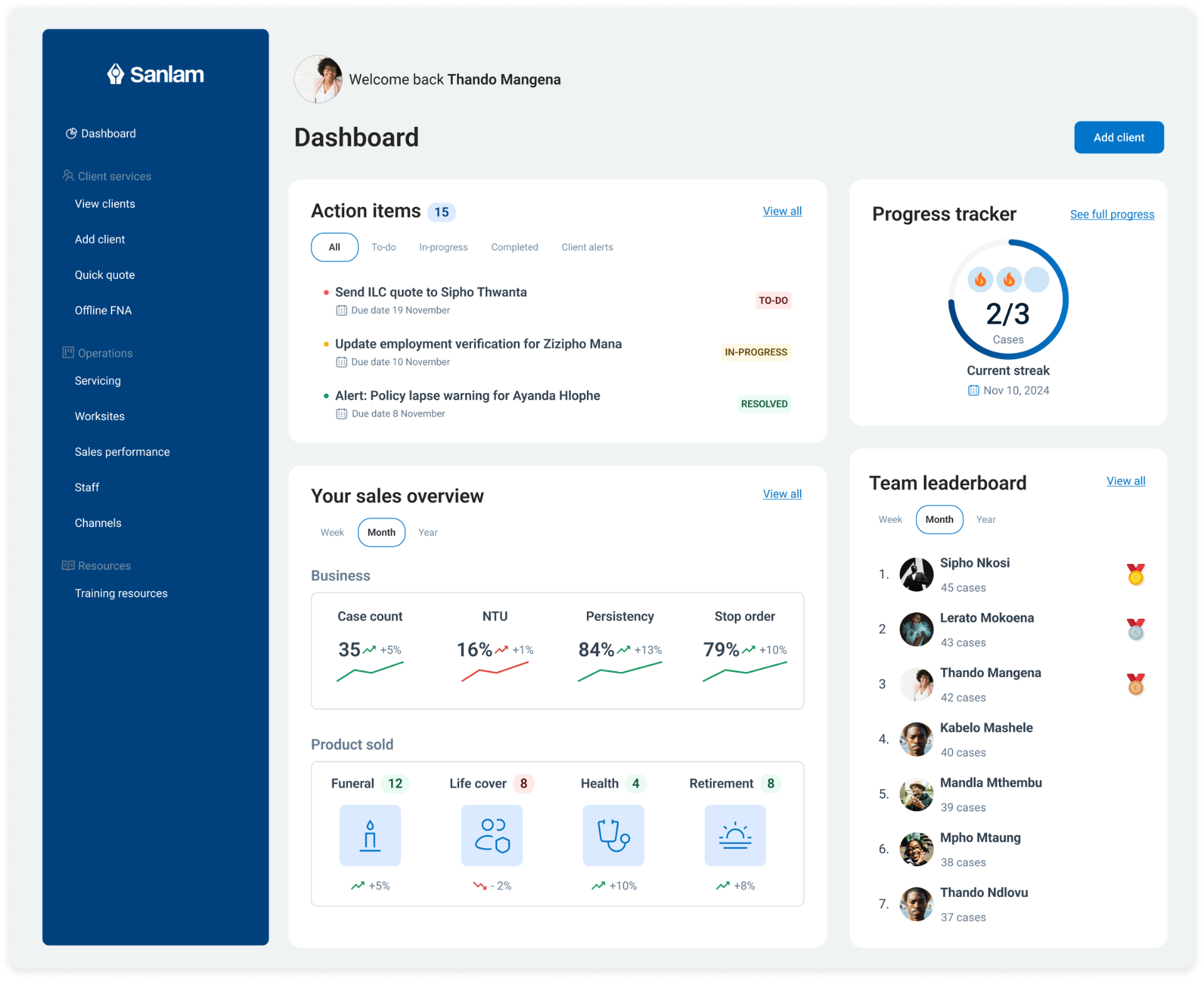This screenshot has height=981, width=1204.
Task: Switch to the In-progress action items tab
Action: [443, 247]
